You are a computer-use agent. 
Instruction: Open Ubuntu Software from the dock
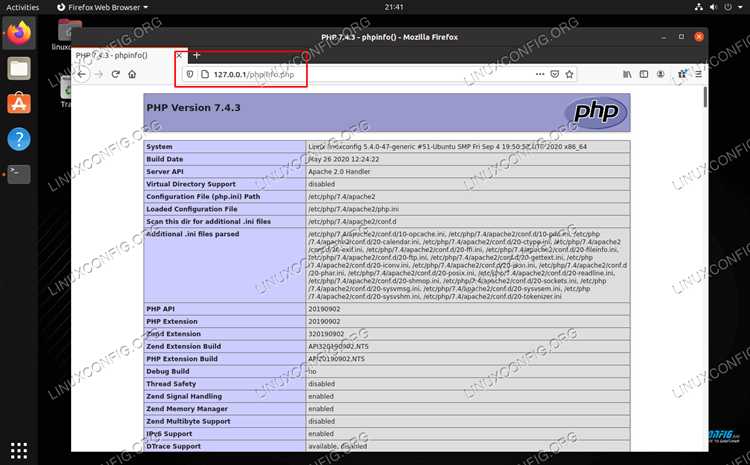point(19,104)
